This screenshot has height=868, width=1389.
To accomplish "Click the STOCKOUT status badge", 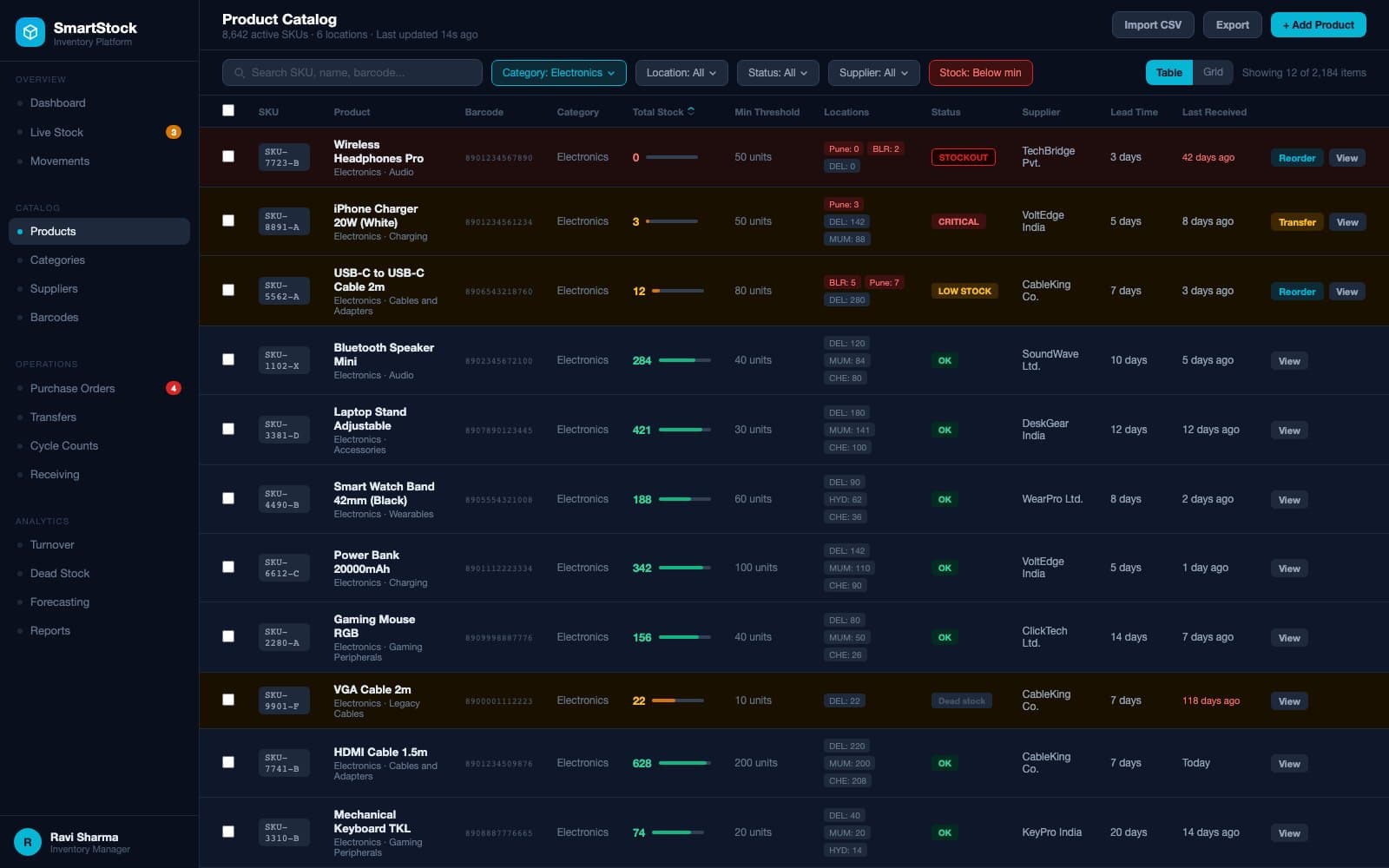I will pyautogui.click(x=964, y=157).
